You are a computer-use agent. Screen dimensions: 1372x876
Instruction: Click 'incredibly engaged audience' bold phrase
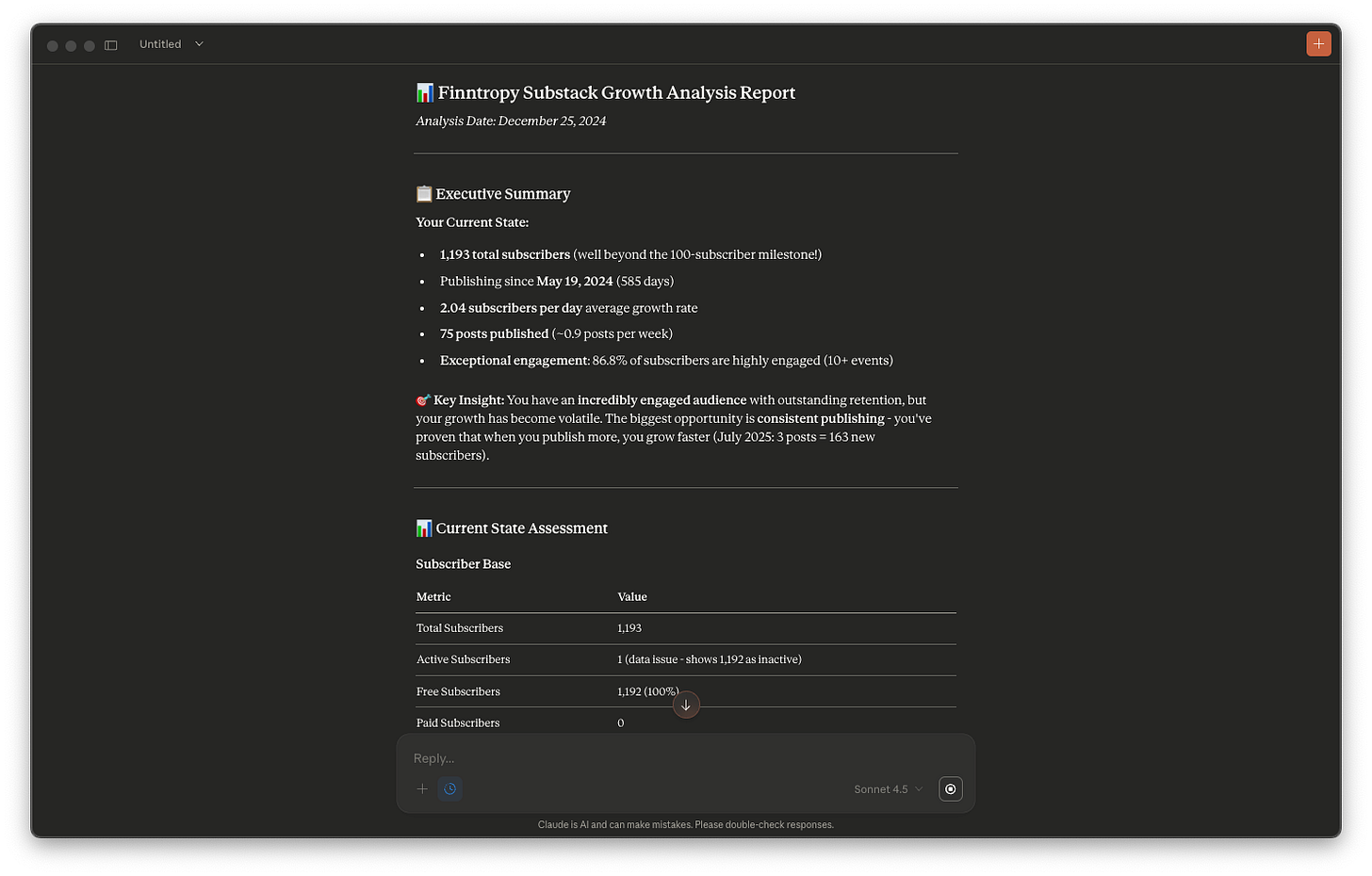coord(661,400)
